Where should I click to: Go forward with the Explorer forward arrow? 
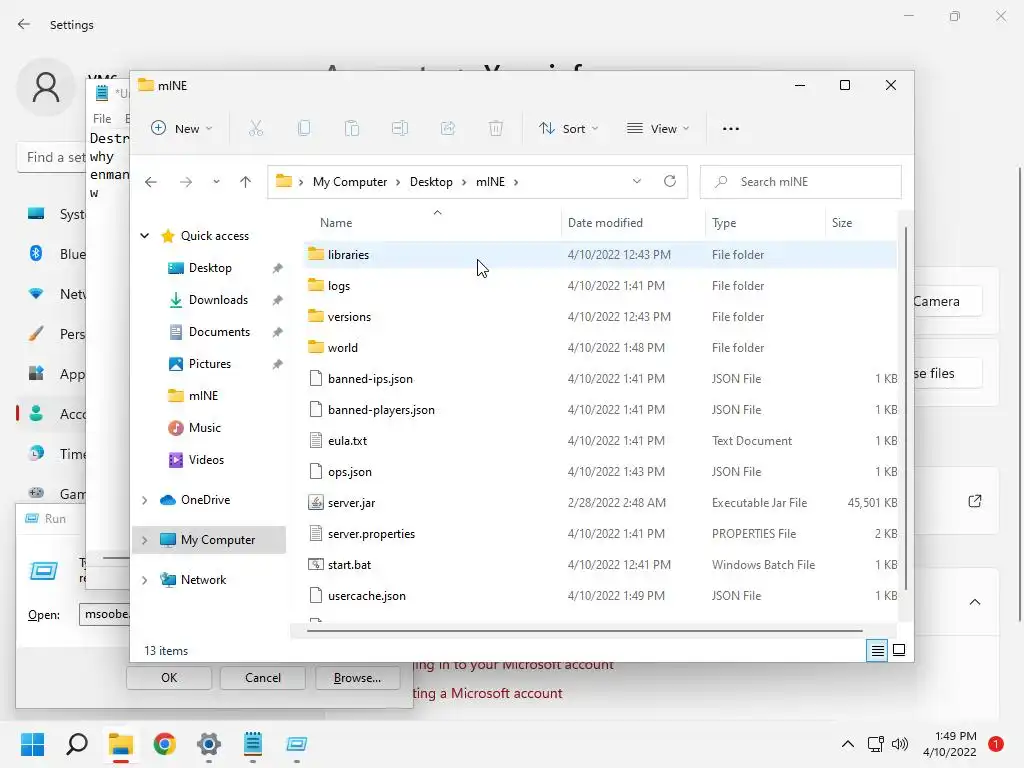(x=186, y=182)
